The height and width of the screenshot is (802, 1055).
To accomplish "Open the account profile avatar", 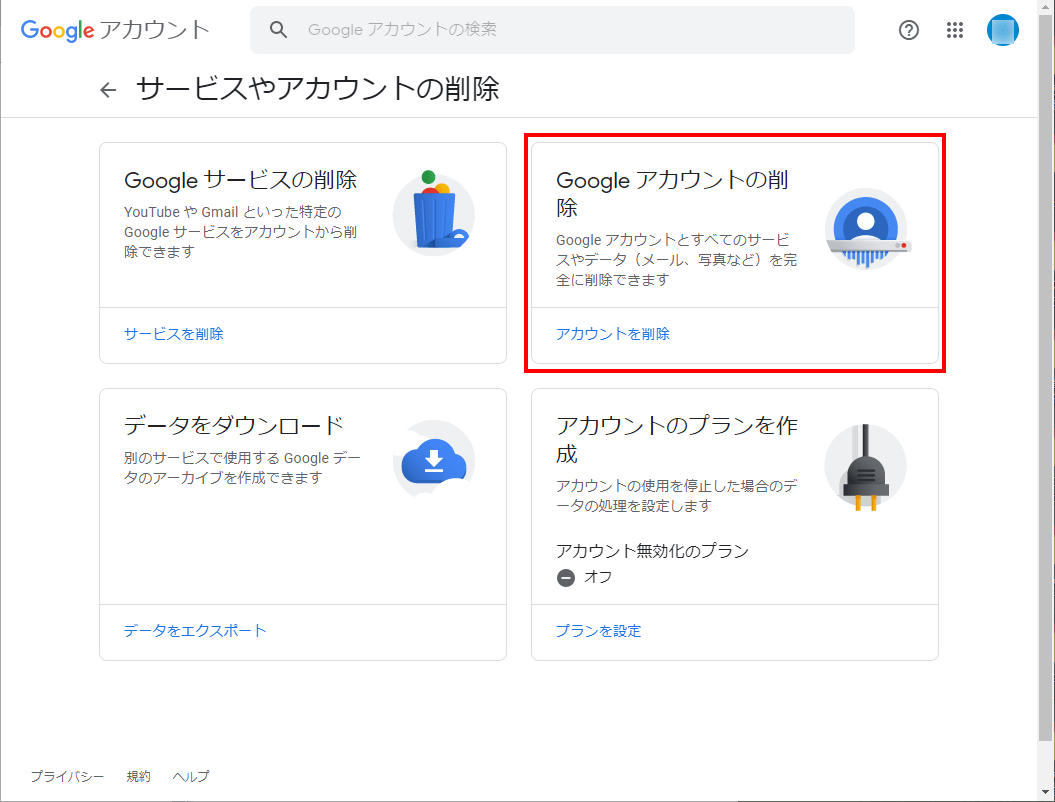I will 1003,30.
